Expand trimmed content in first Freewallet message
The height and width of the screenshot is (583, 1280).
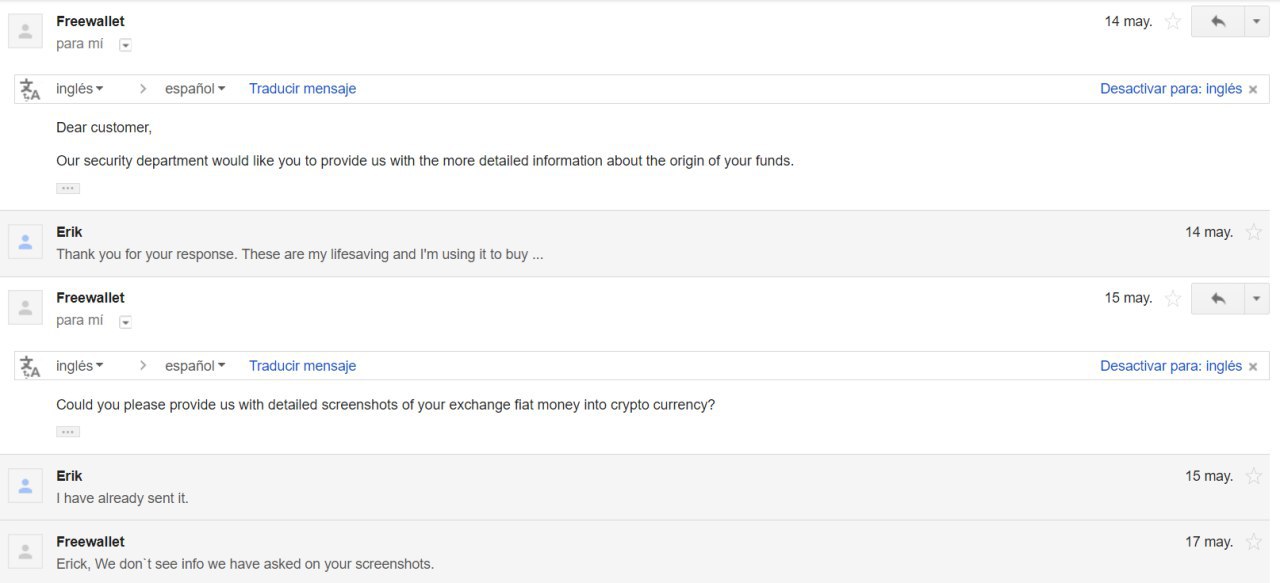point(68,188)
